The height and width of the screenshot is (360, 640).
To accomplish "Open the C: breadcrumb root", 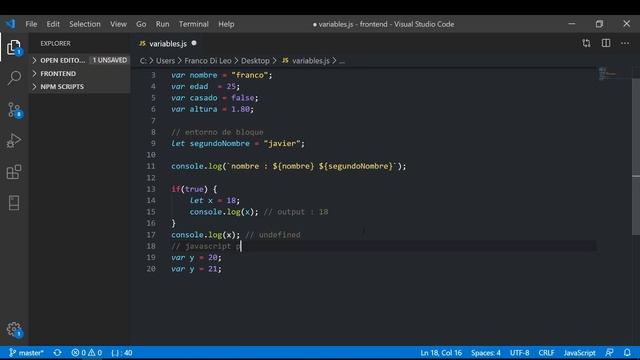I will click(143, 61).
